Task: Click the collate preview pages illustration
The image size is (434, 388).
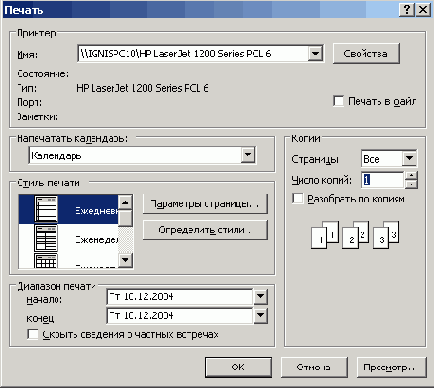Action: pyautogui.click(x=355, y=235)
